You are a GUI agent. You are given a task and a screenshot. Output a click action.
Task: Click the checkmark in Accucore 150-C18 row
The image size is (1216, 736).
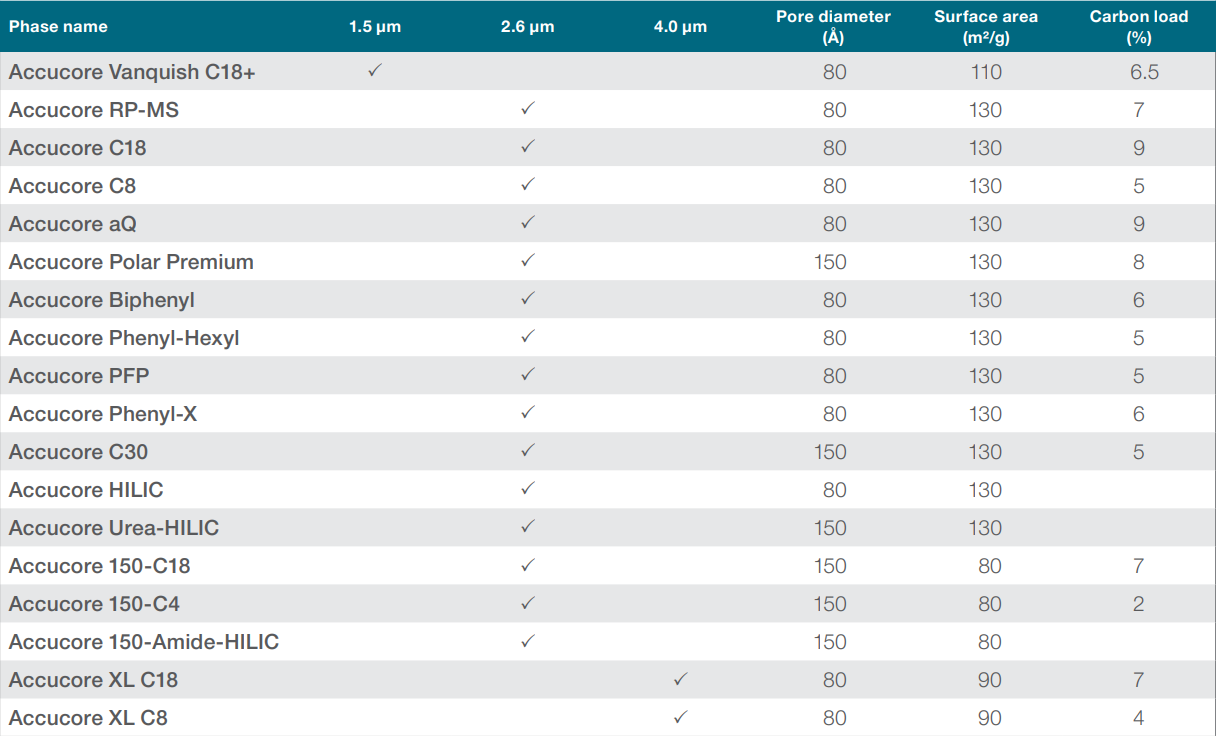pyautogui.click(x=528, y=565)
